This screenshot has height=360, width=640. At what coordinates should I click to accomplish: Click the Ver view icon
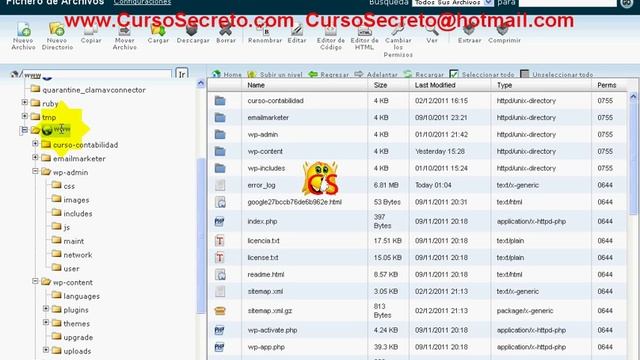click(x=432, y=30)
